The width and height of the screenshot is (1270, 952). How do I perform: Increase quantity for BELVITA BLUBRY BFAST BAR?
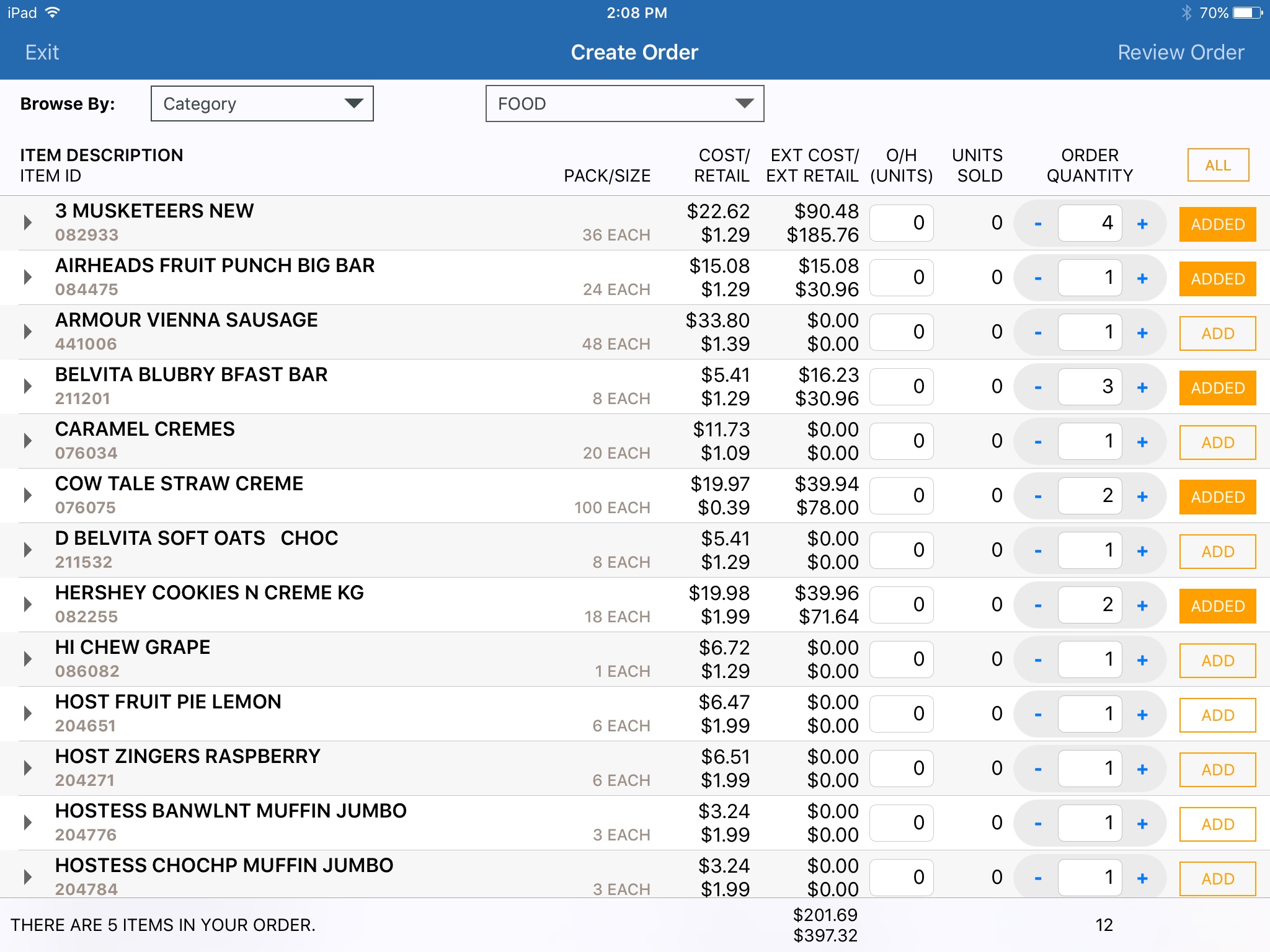(x=1142, y=387)
